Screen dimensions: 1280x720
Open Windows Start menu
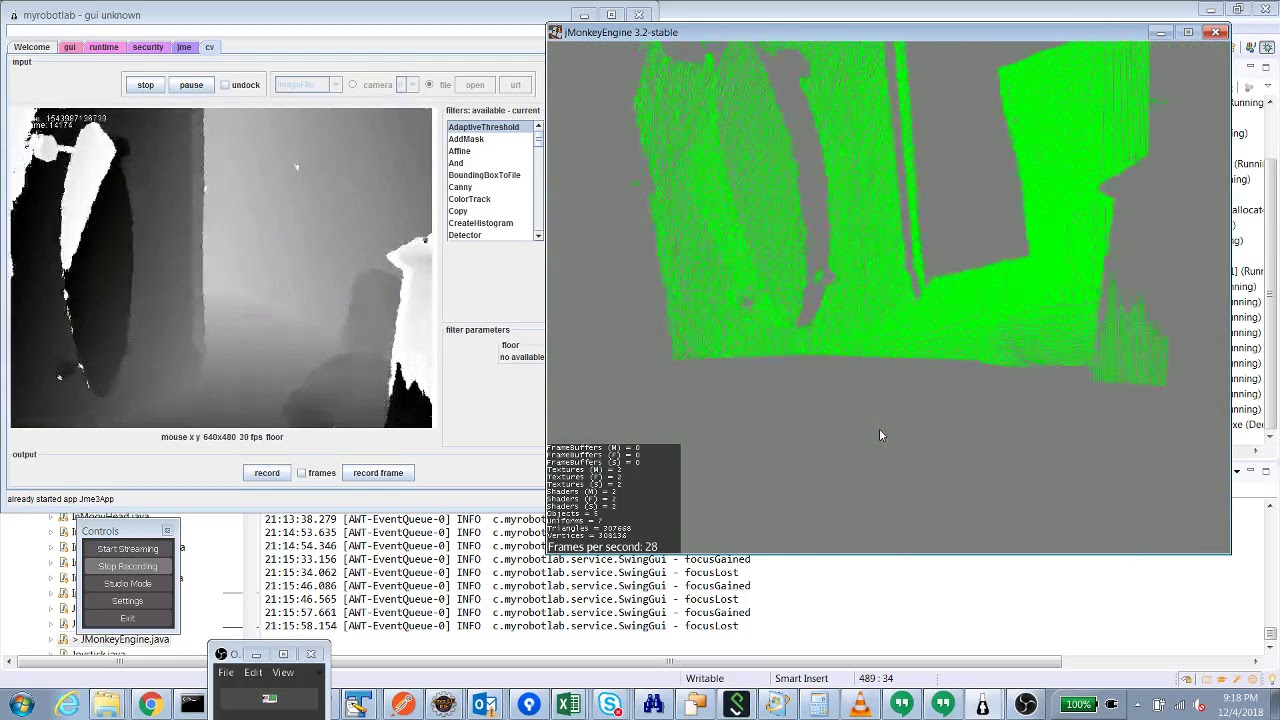click(x=21, y=704)
